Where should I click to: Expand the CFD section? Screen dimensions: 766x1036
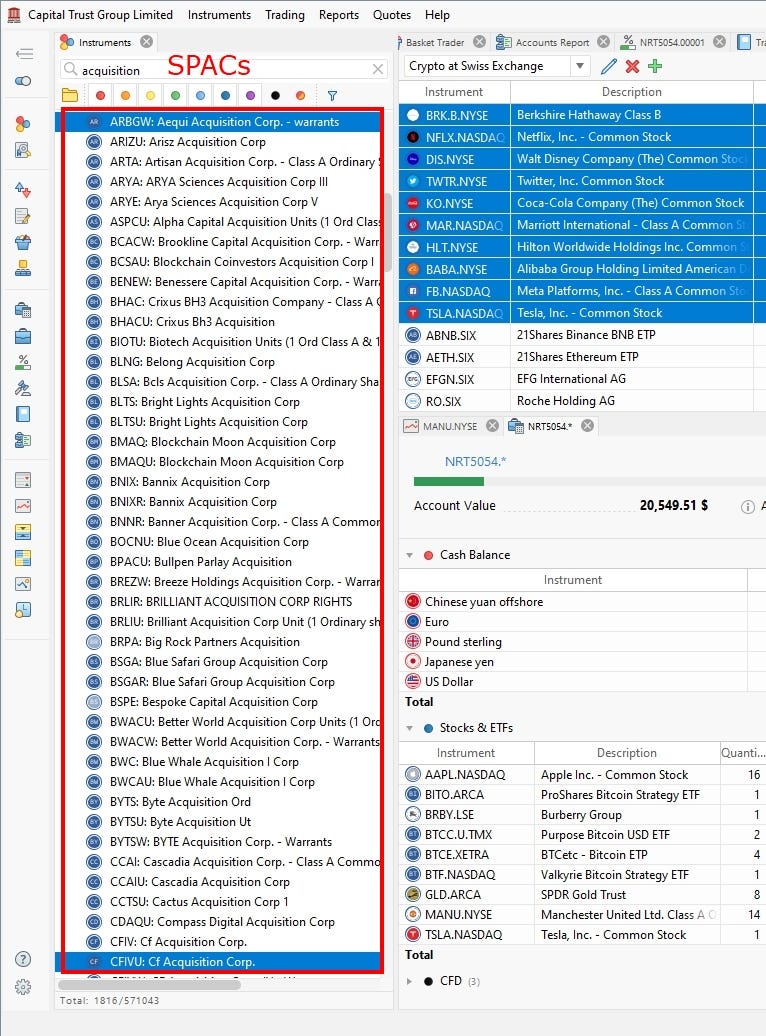coord(409,981)
